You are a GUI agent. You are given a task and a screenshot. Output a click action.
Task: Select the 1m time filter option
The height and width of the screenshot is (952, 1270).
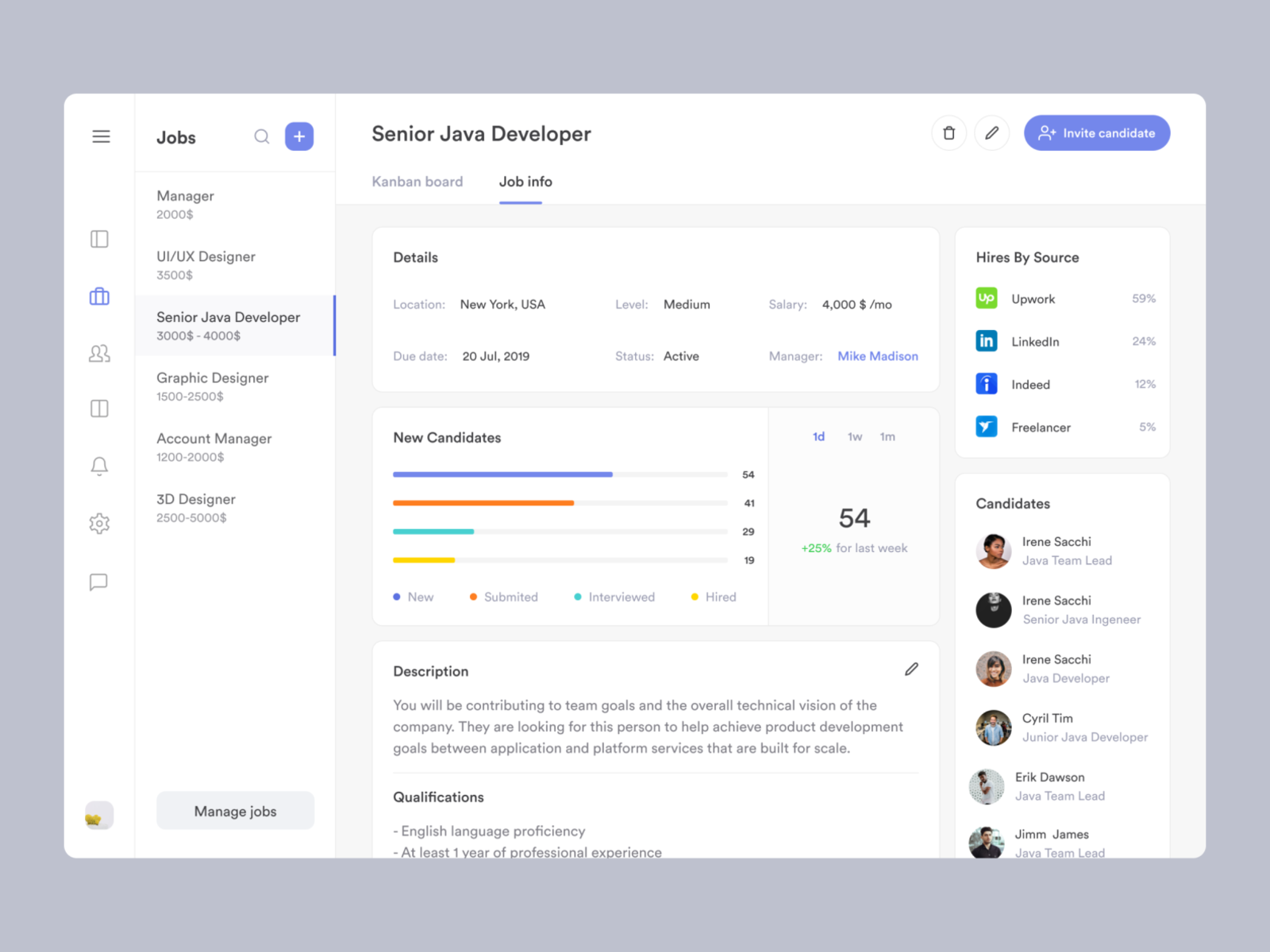(x=887, y=436)
